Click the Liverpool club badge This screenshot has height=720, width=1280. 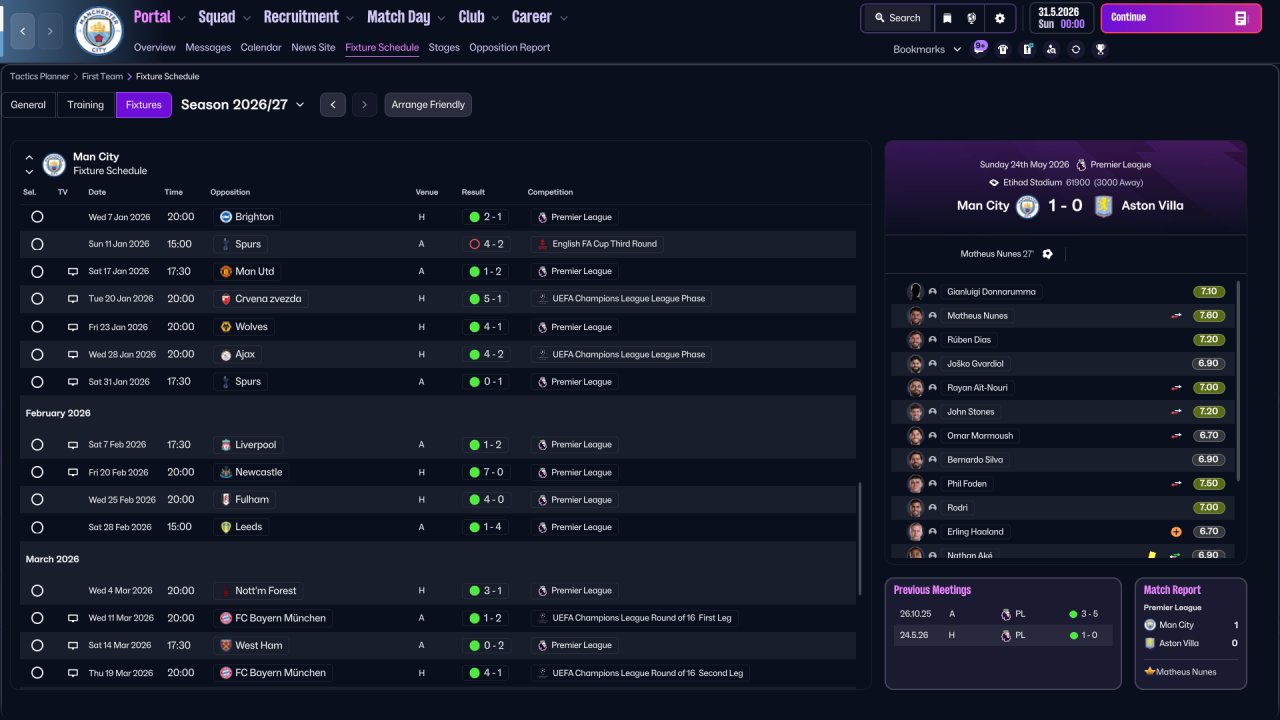(x=226, y=445)
